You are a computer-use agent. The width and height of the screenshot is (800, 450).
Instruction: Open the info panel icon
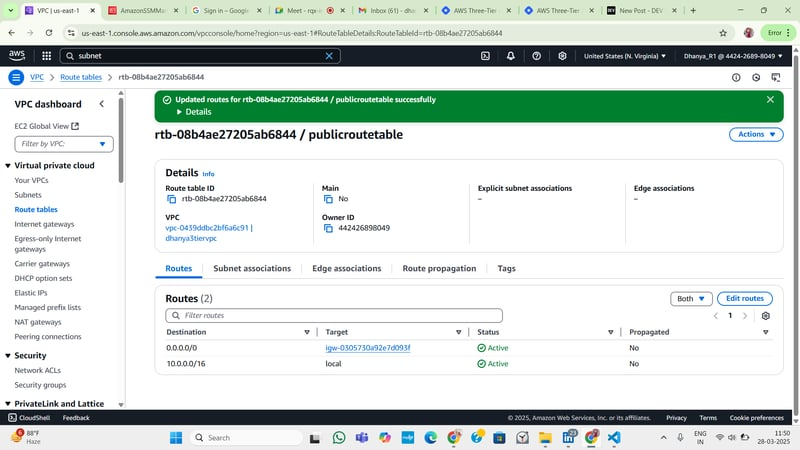point(736,78)
